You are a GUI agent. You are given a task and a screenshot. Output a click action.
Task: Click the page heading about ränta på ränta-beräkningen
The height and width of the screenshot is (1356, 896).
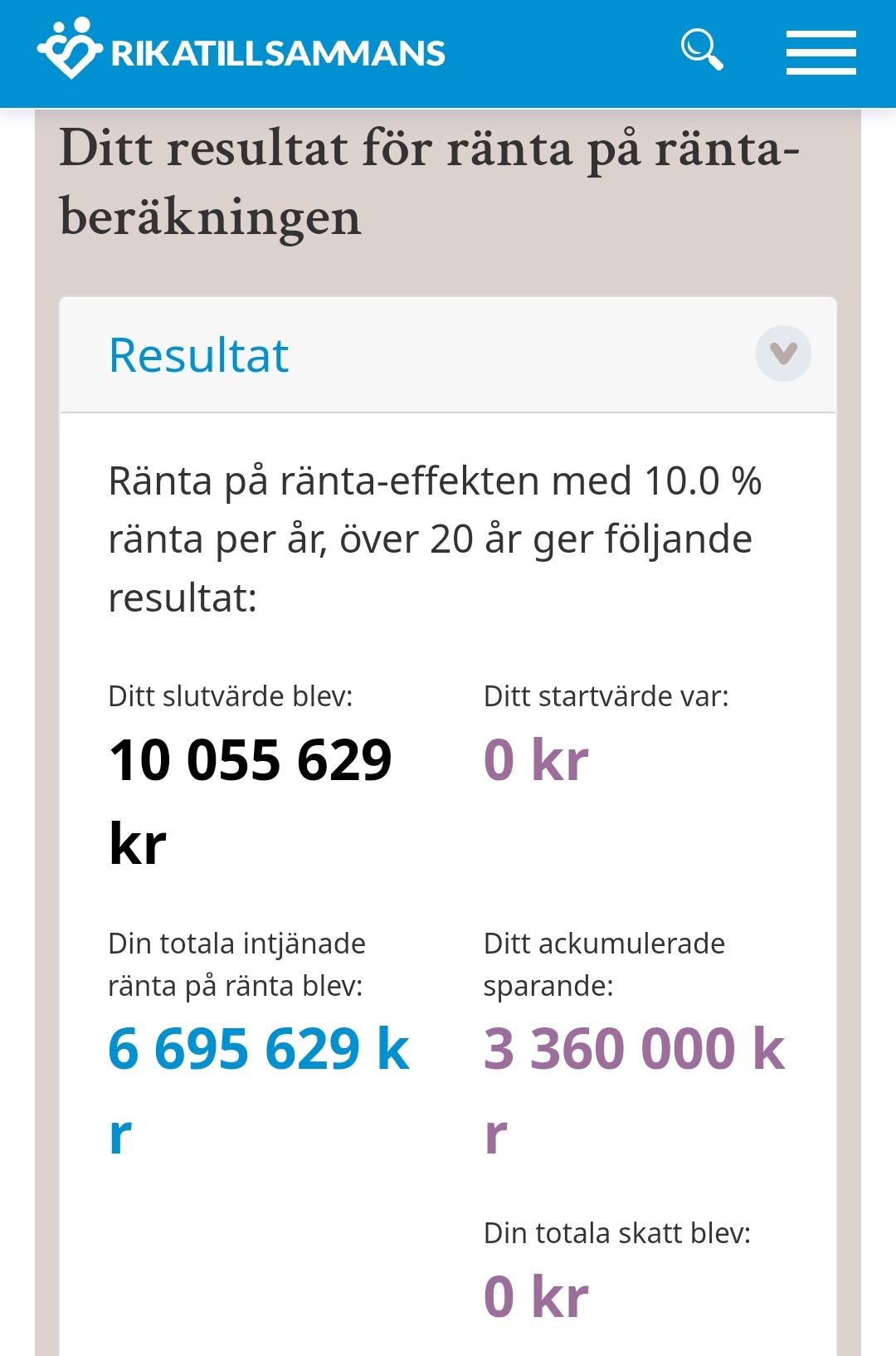click(x=429, y=182)
